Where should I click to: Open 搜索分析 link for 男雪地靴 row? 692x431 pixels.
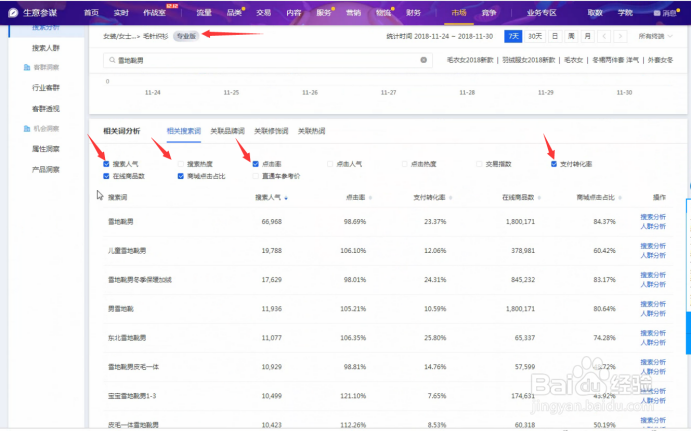click(x=653, y=304)
